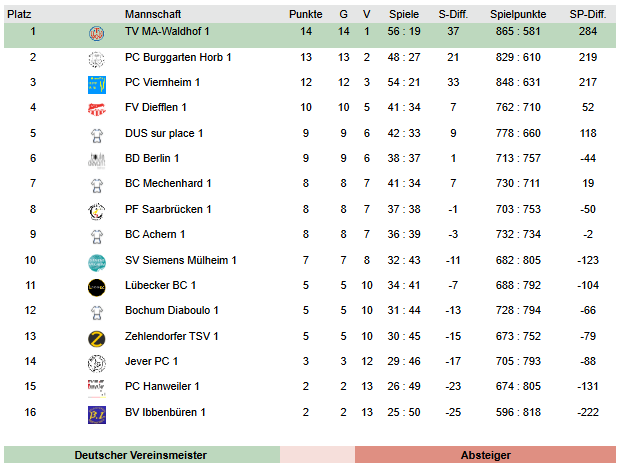The image size is (627, 474).
Task: Click the PC Hanweiler 1 club logo
Action: coord(96,387)
